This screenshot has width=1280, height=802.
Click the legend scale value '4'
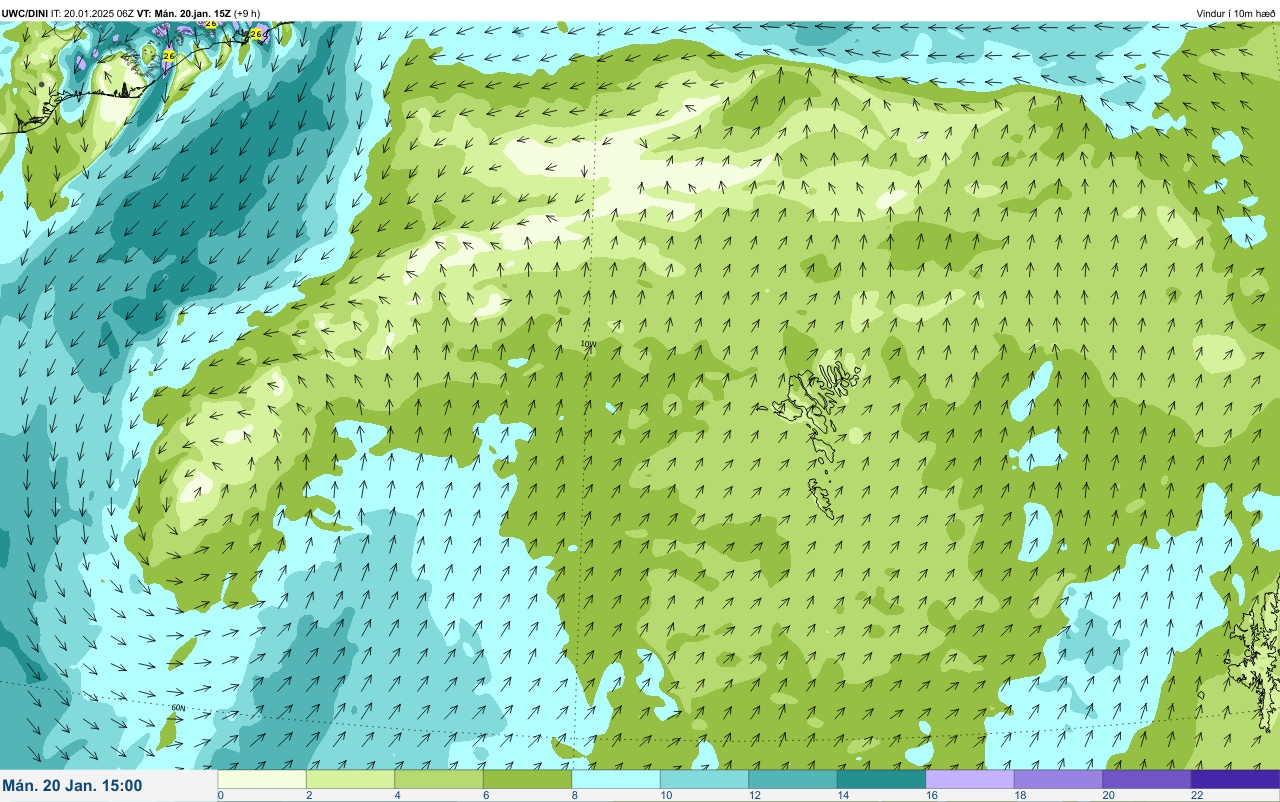coord(397,795)
